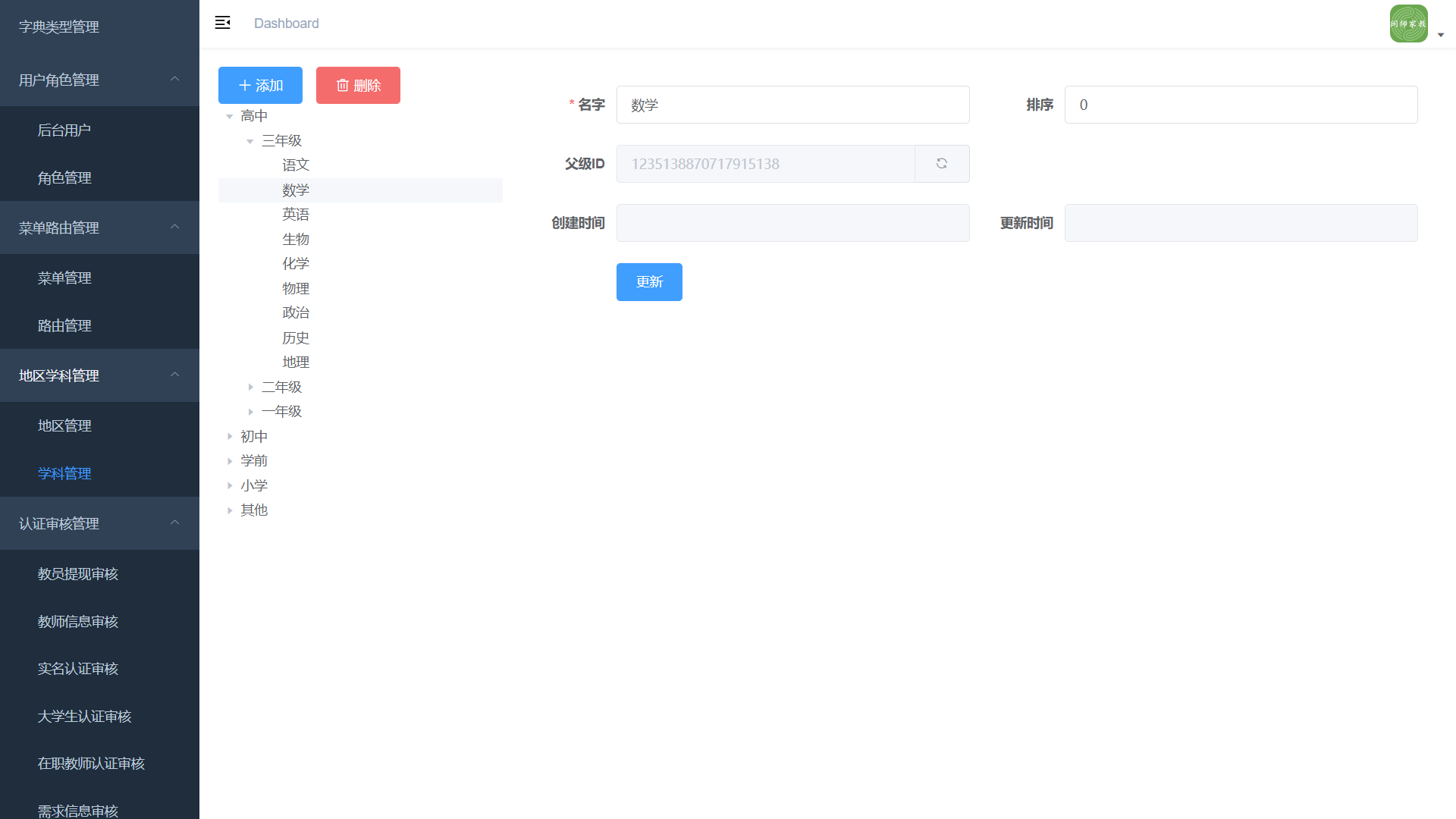The width and height of the screenshot is (1456, 819).
Task: Collapse the 三年级 tree node arrow
Action: click(250, 141)
